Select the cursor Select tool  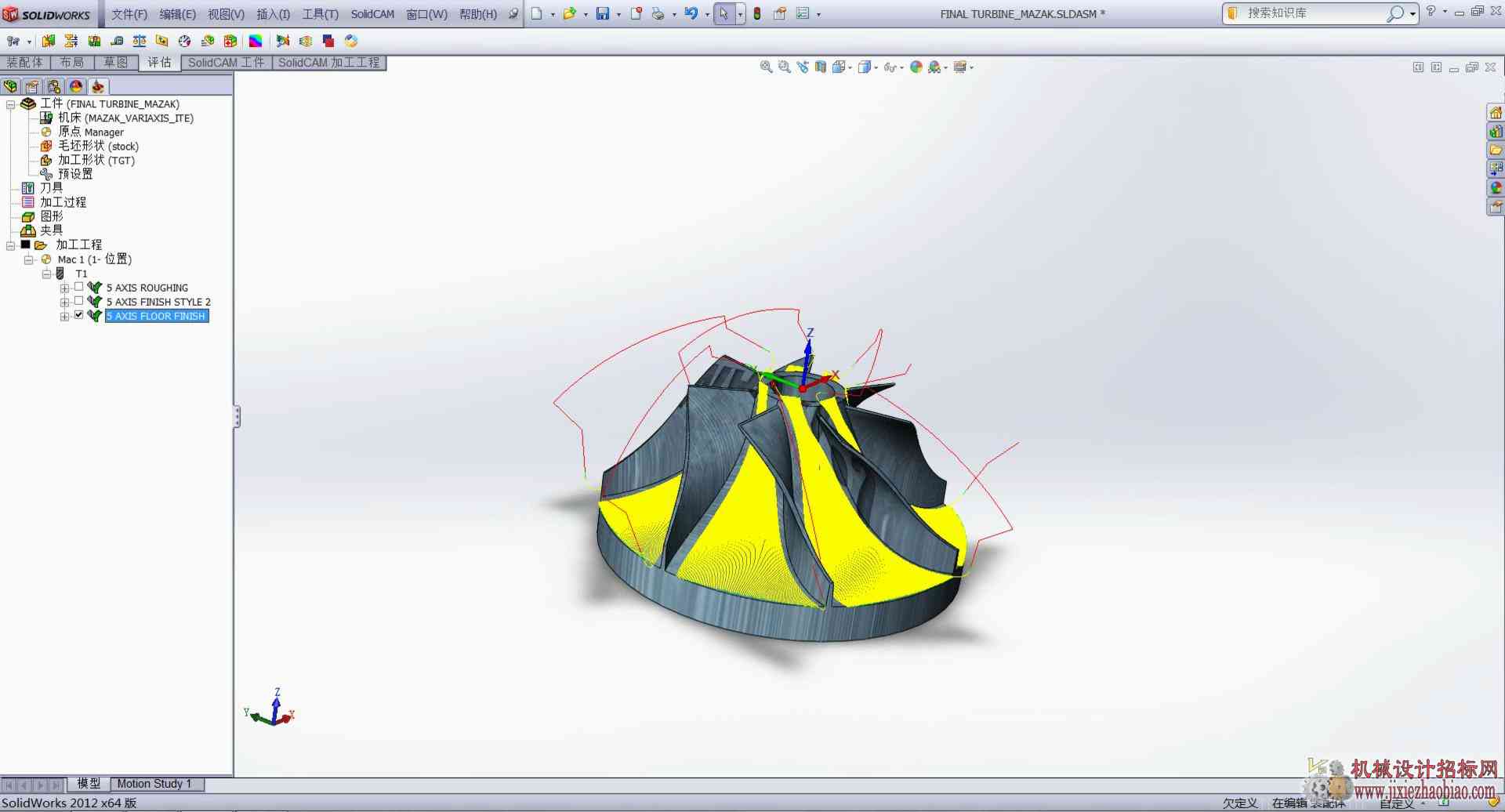point(723,13)
